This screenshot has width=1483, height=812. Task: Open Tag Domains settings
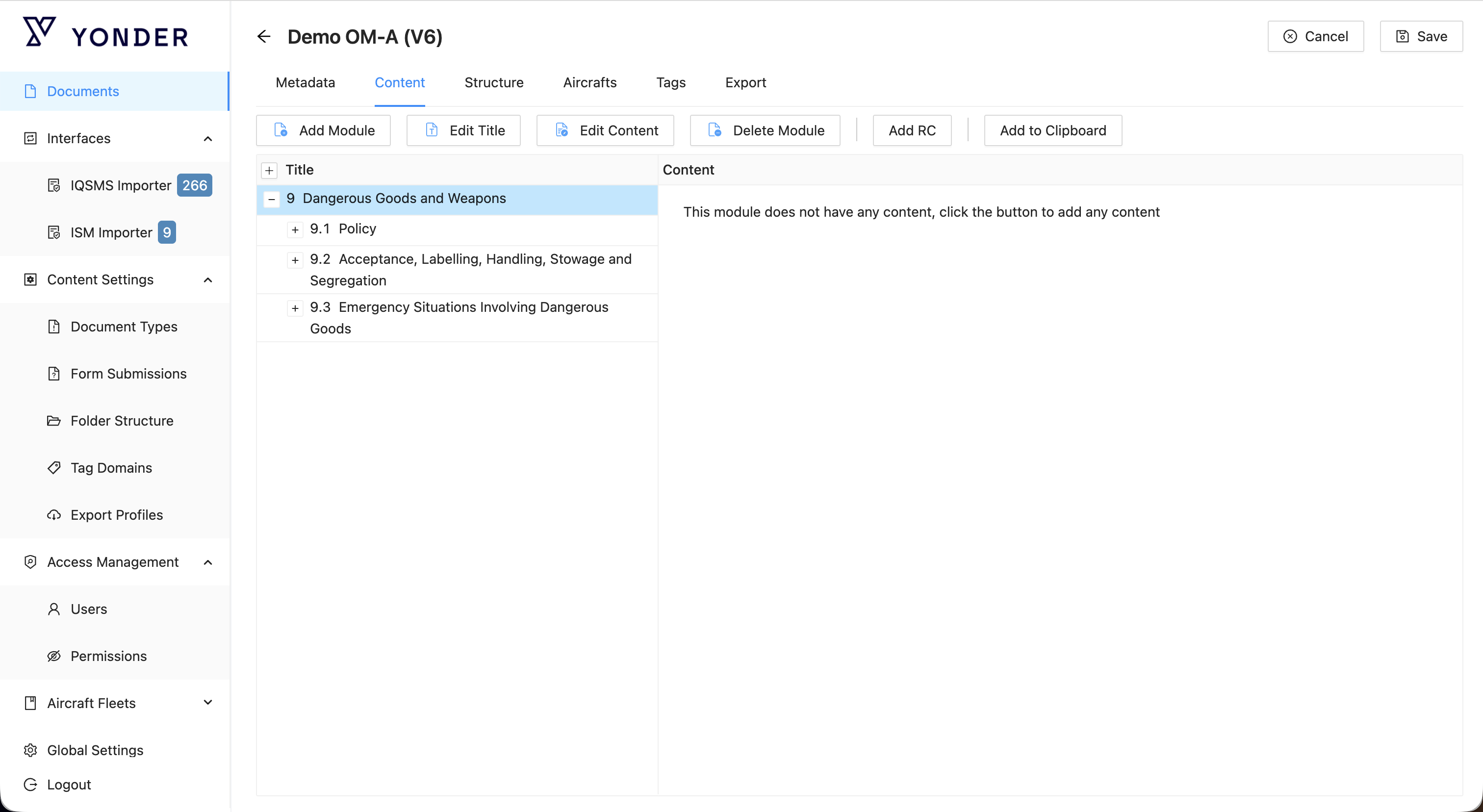pyautogui.click(x=111, y=468)
